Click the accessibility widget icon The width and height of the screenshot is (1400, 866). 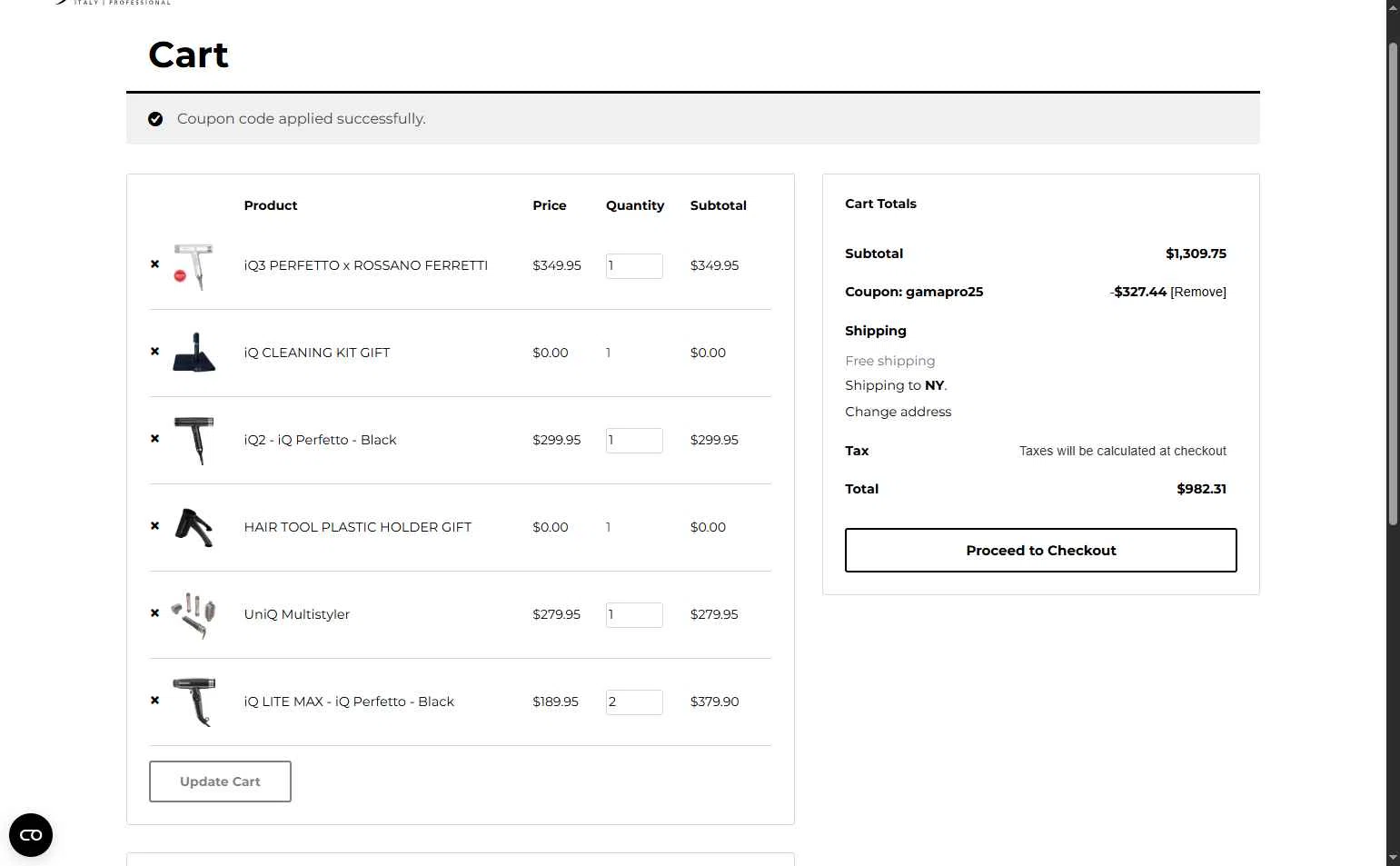(x=31, y=835)
